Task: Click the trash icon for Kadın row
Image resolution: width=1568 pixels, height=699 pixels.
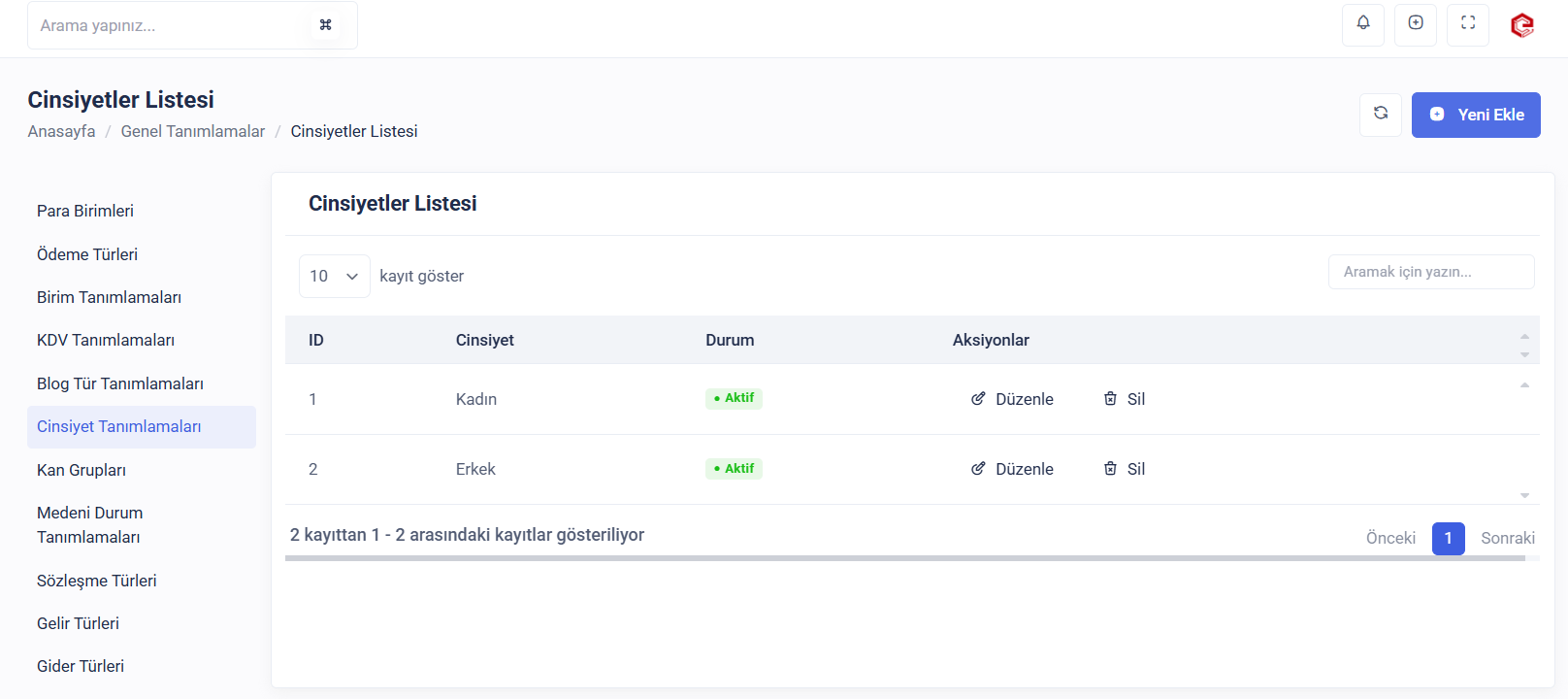Action: tap(1110, 399)
